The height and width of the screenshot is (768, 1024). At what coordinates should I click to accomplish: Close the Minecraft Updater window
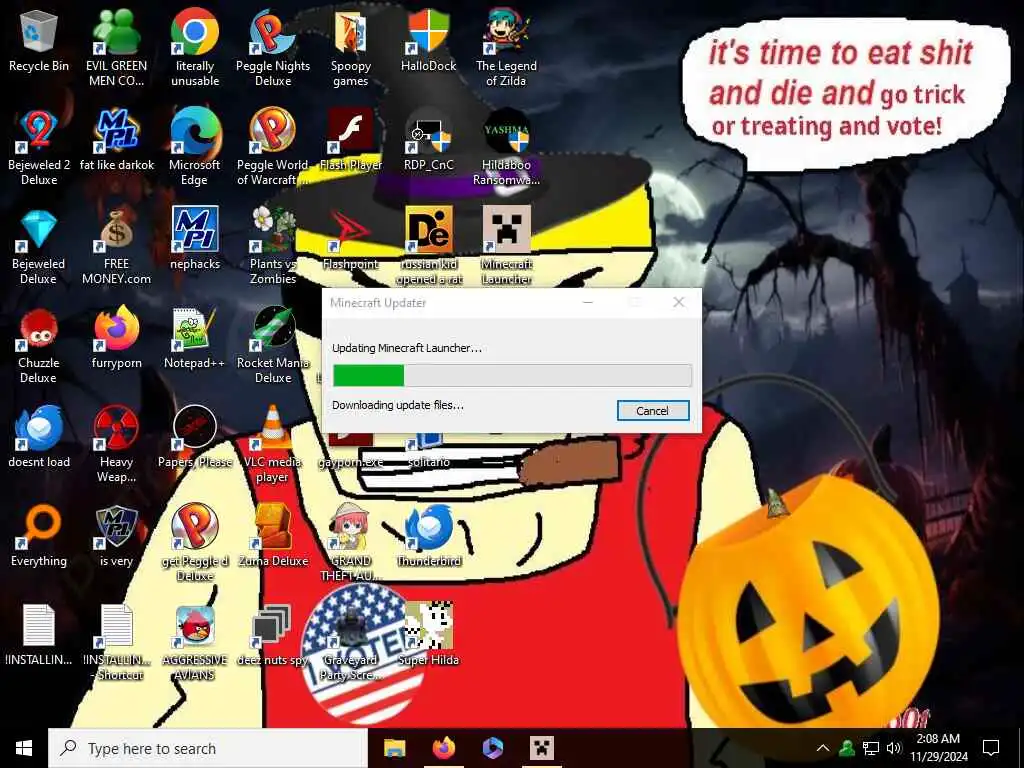click(x=679, y=302)
